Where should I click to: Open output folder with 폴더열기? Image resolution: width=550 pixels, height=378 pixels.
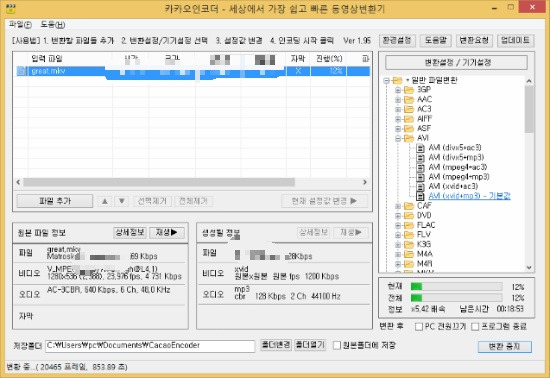[310, 345]
